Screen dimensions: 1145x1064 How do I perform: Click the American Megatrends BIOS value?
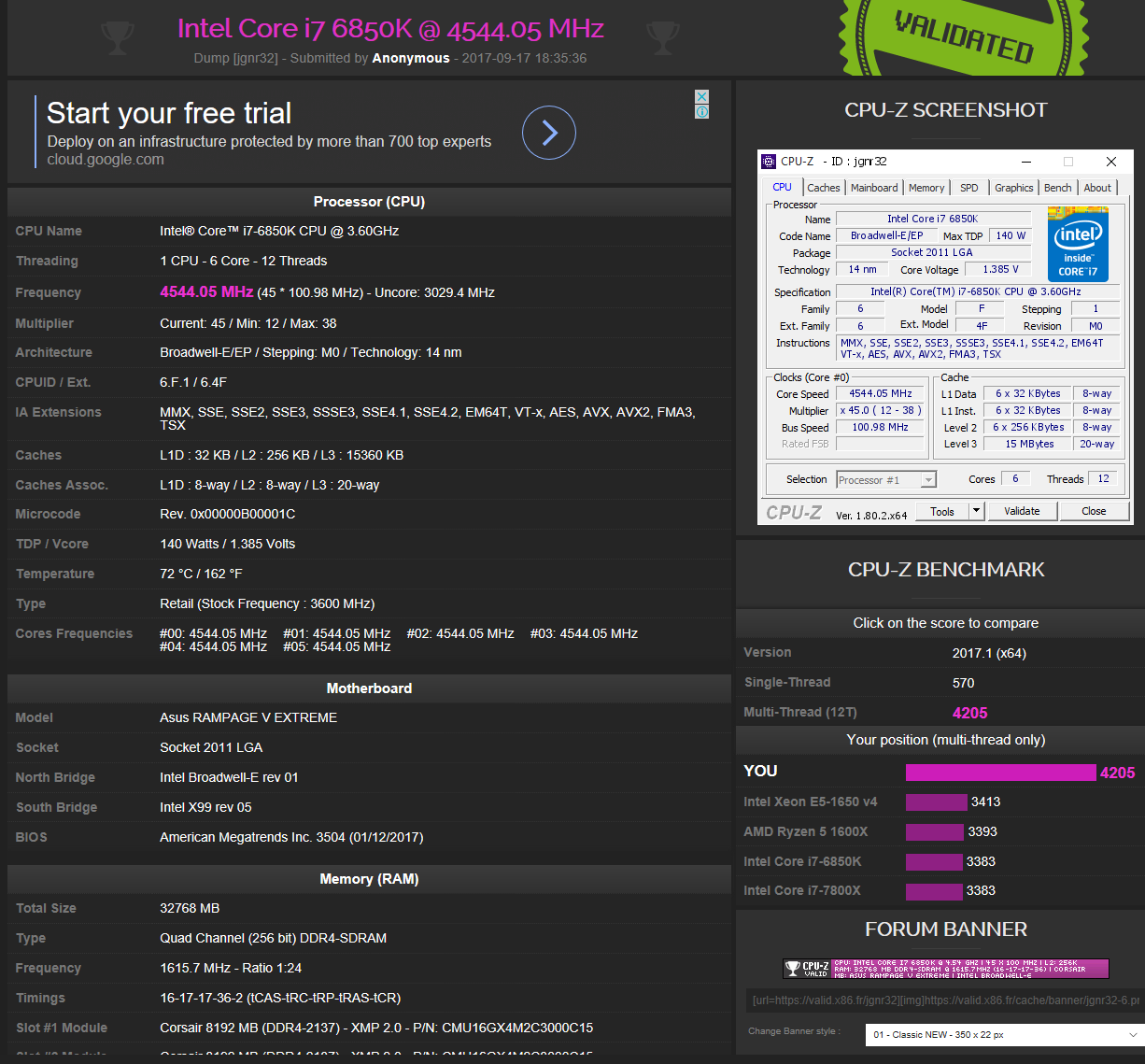pyautogui.click(x=291, y=837)
